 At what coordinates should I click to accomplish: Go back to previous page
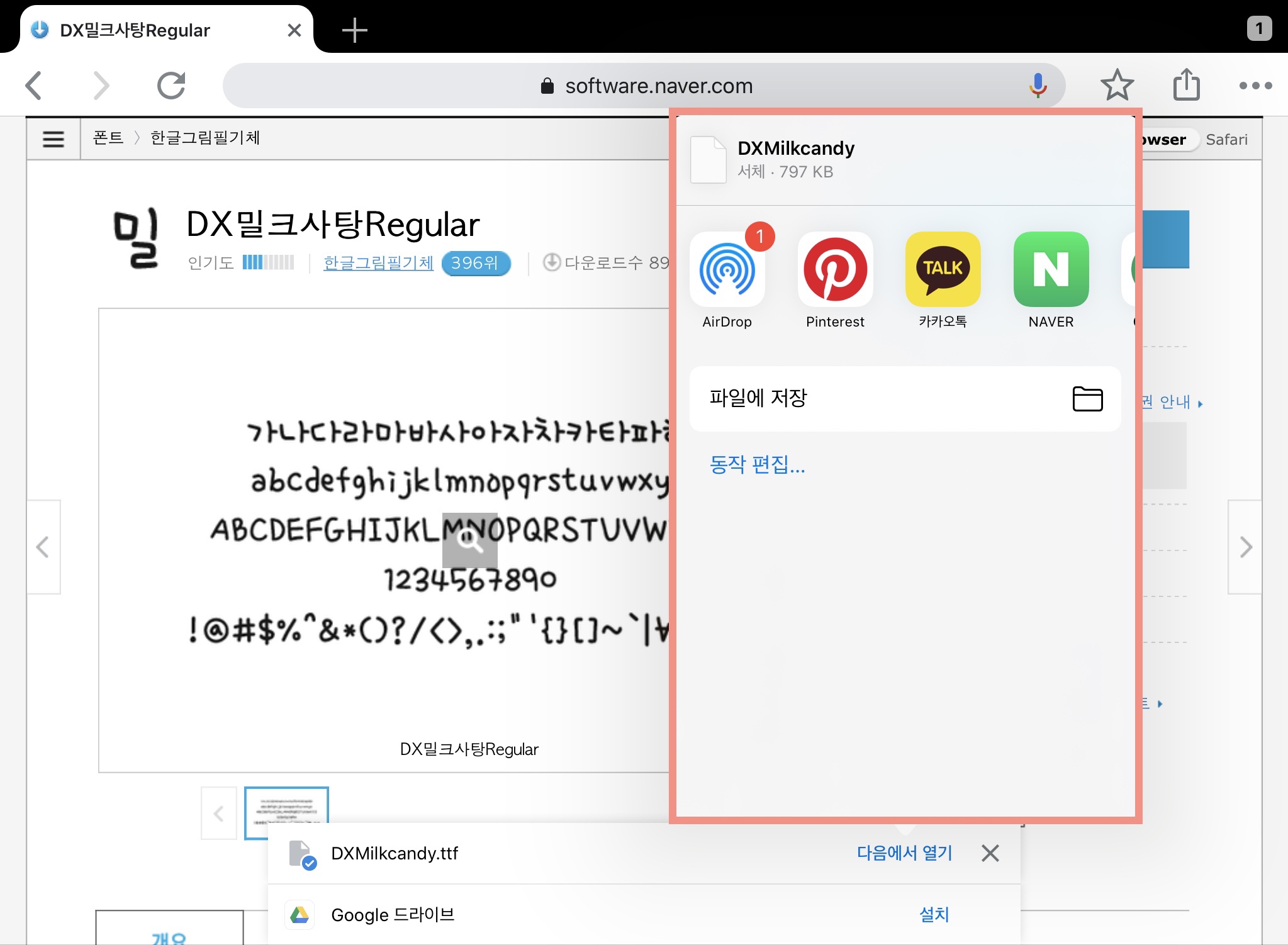(x=34, y=86)
